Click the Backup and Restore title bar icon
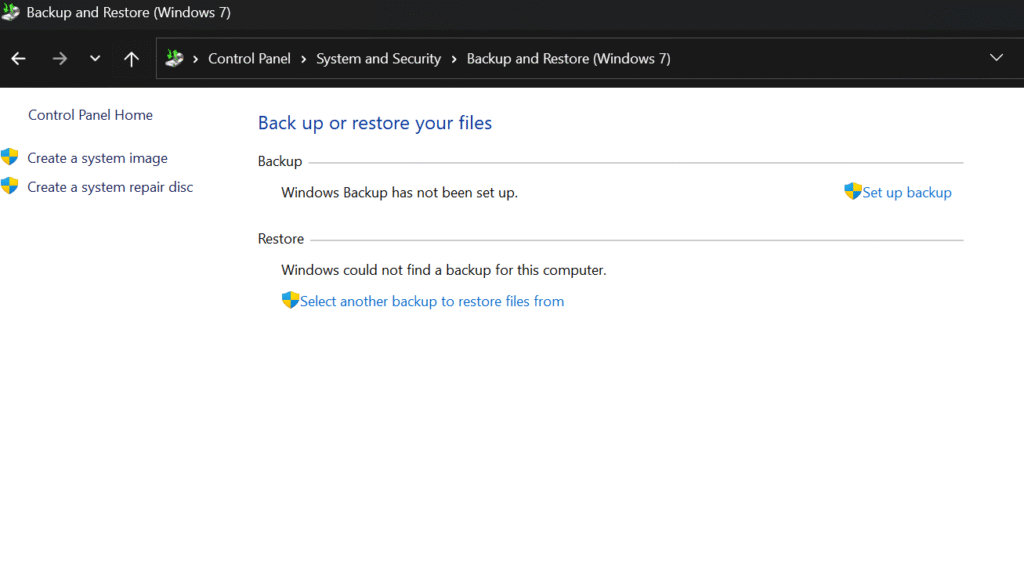The height and width of the screenshot is (574, 1024). tap(11, 13)
